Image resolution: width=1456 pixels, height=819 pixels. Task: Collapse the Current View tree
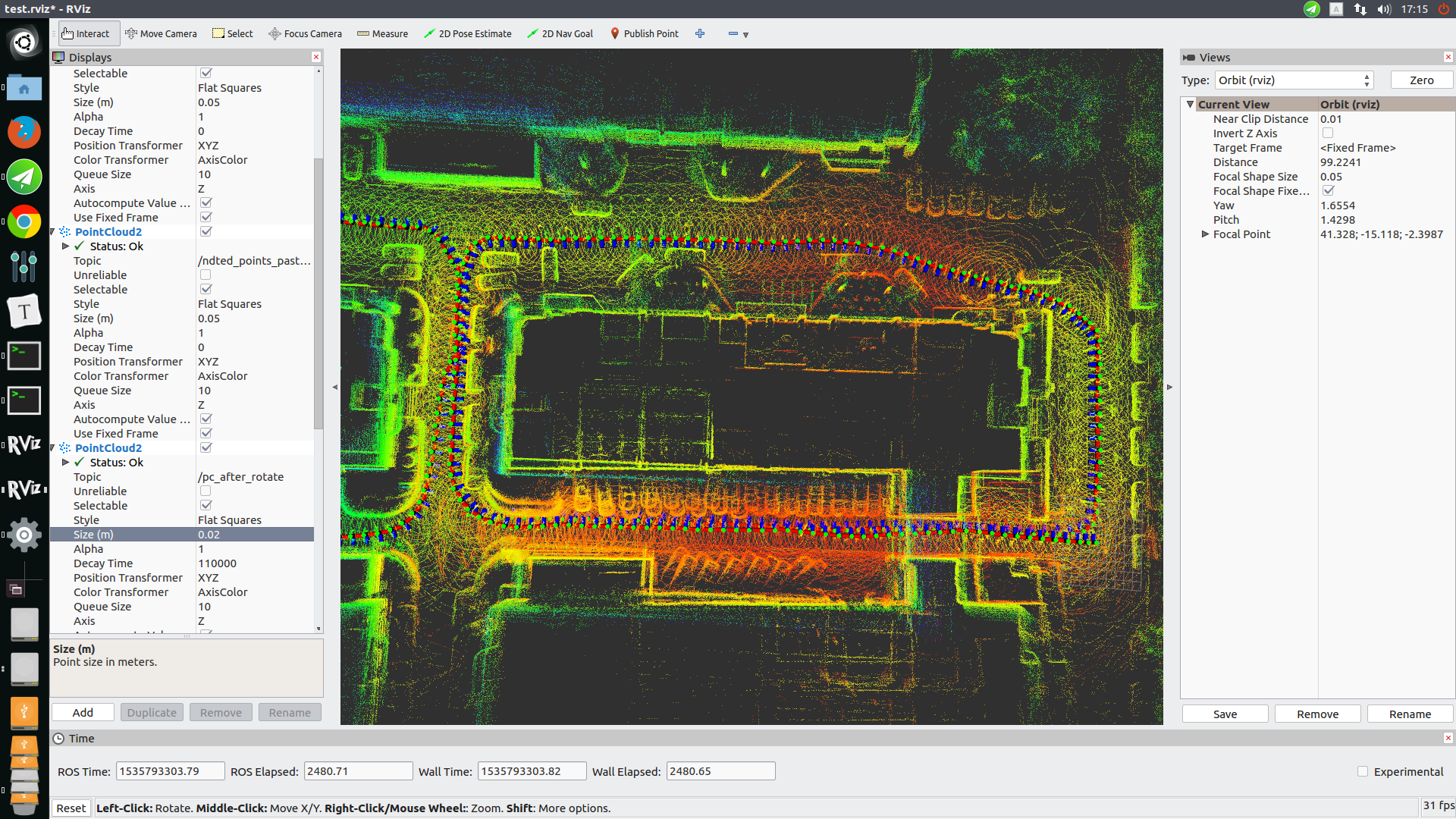click(x=1190, y=105)
